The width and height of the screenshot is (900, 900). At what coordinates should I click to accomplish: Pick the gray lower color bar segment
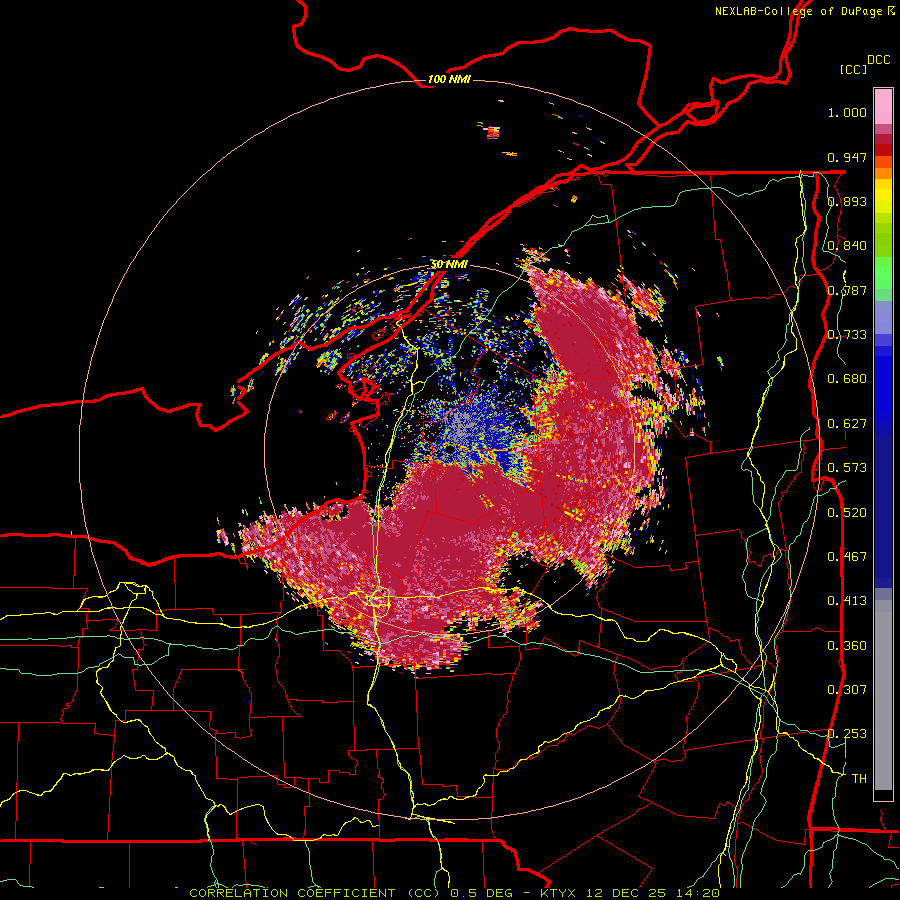pyautogui.click(x=883, y=695)
